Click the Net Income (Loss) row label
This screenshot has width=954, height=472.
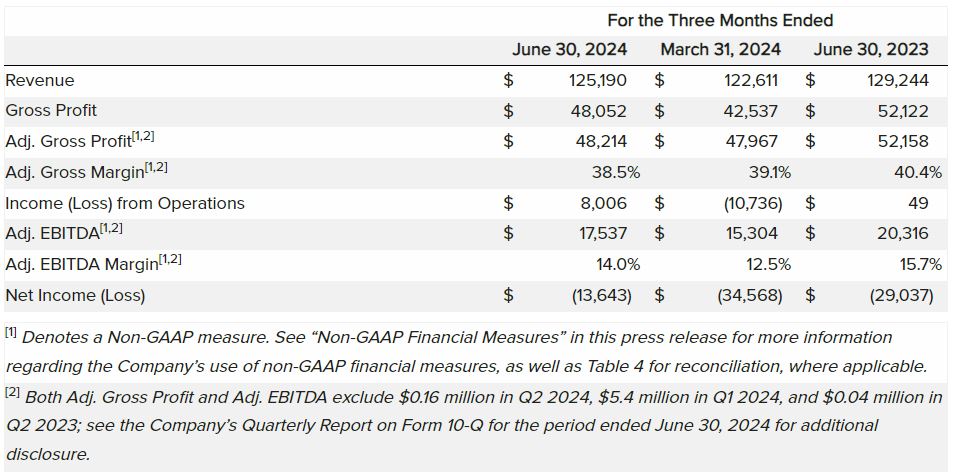pos(75,295)
